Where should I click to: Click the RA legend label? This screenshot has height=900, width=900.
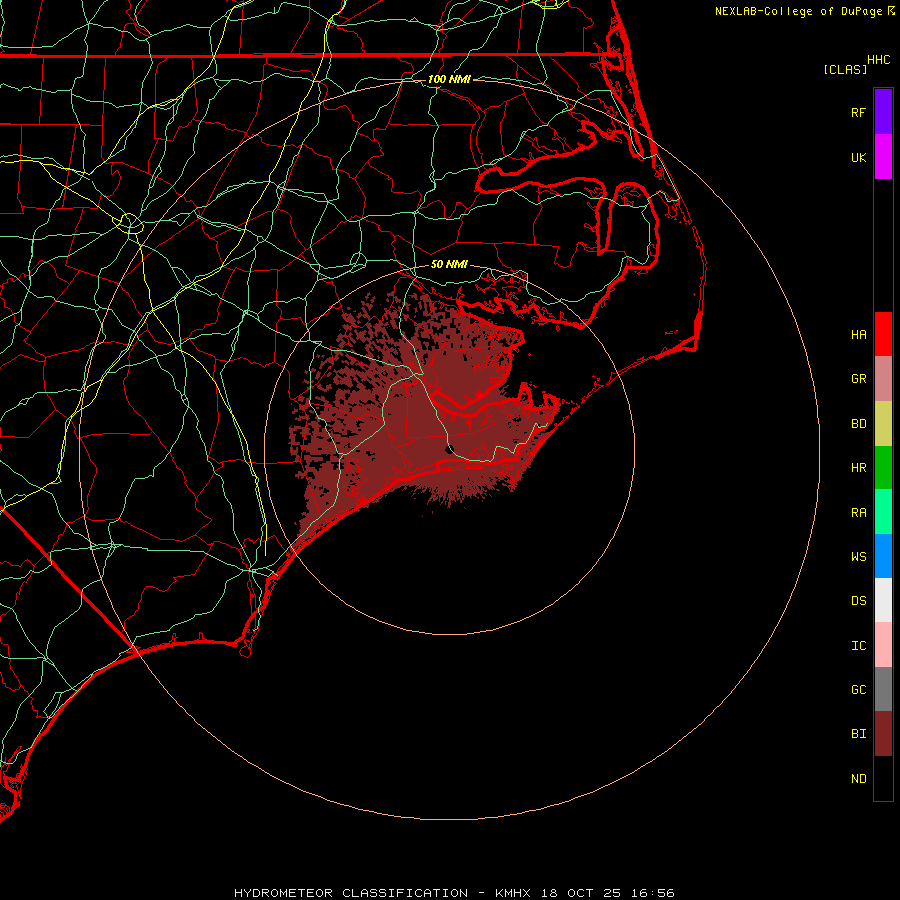coord(858,513)
